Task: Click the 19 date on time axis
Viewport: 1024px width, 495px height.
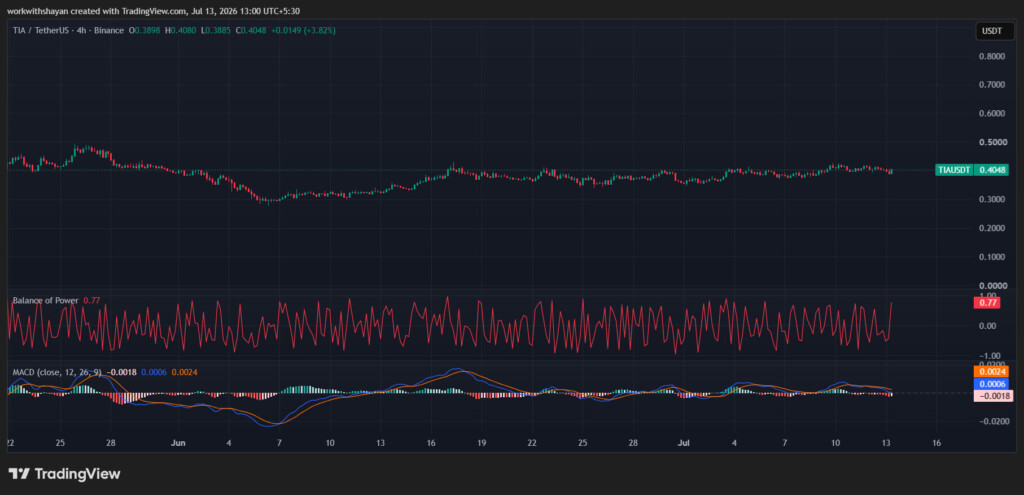Action: (481, 443)
